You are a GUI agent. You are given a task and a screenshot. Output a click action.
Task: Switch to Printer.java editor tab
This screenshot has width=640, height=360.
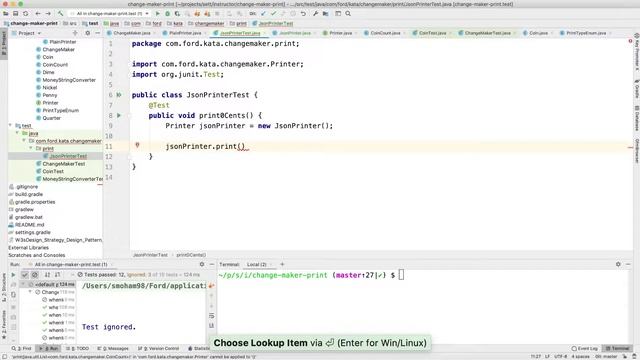point(340,33)
